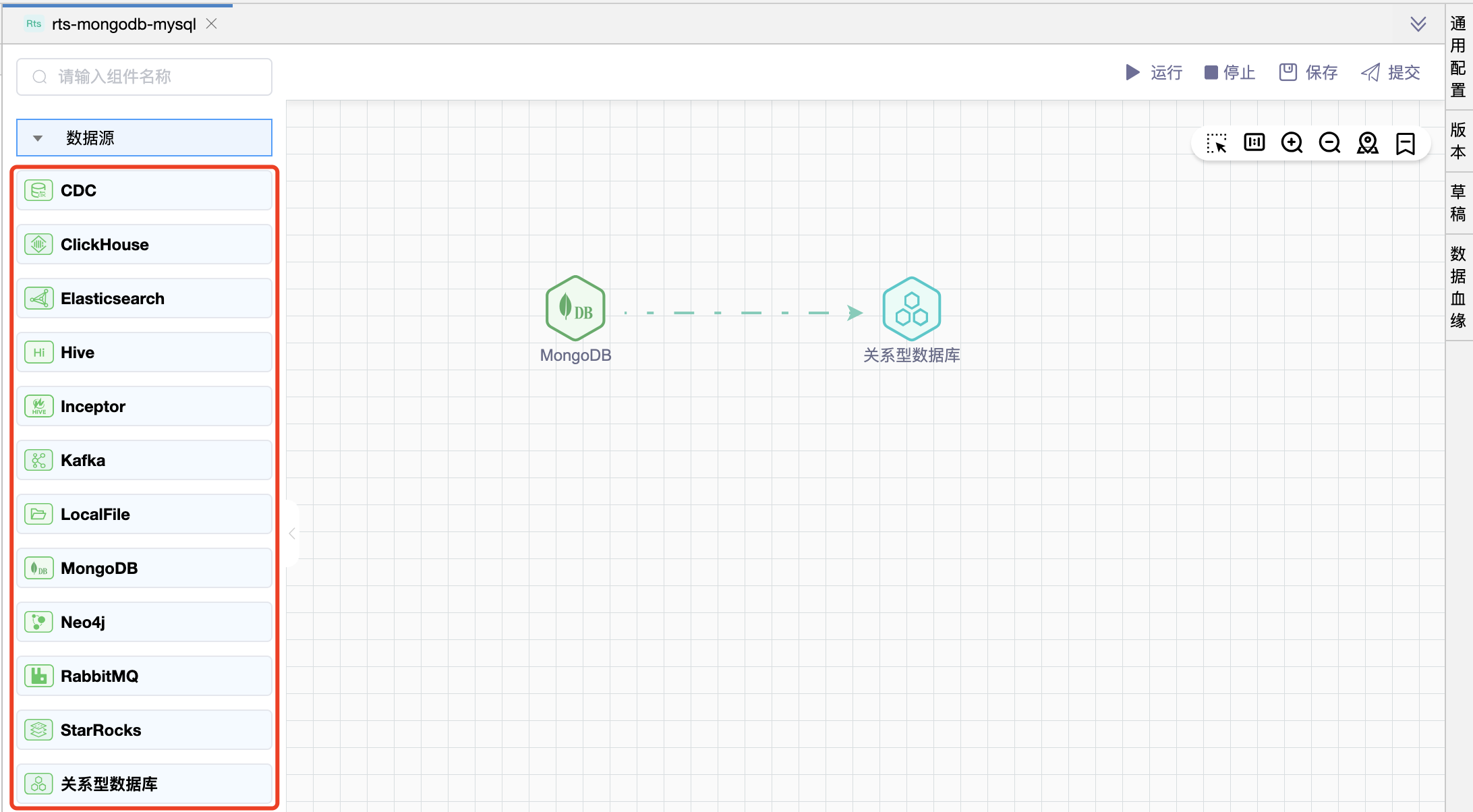Screen dimensions: 1473x812
Task: Click the bookmark canvas toolbar icon
Action: click(1406, 143)
